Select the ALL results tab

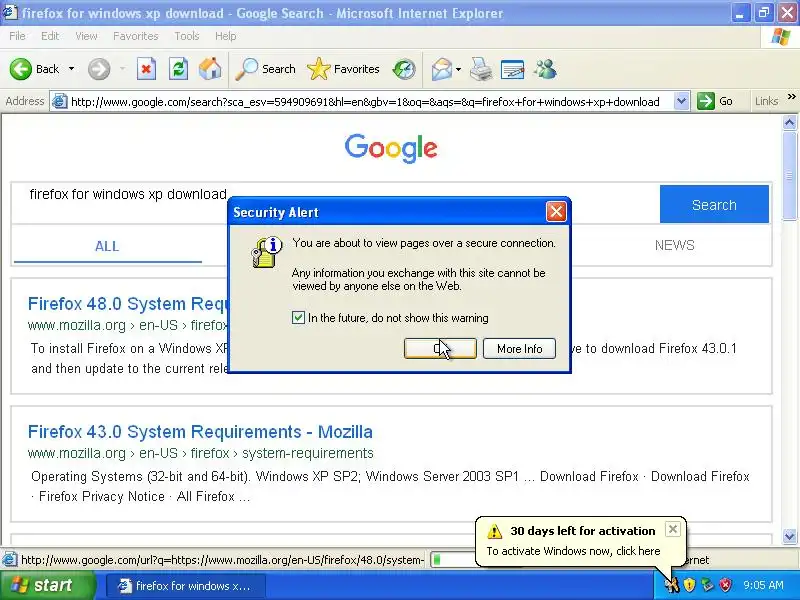[x=107, y=246]
